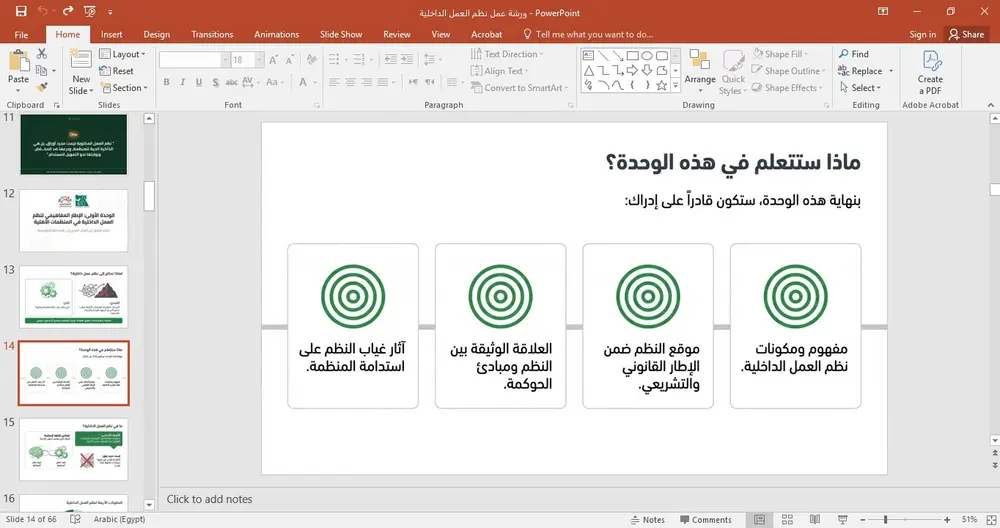Viewport: 1000px width, 528px height.
Task: Open the Layout dropdown
Action: (x=122, y=54)
